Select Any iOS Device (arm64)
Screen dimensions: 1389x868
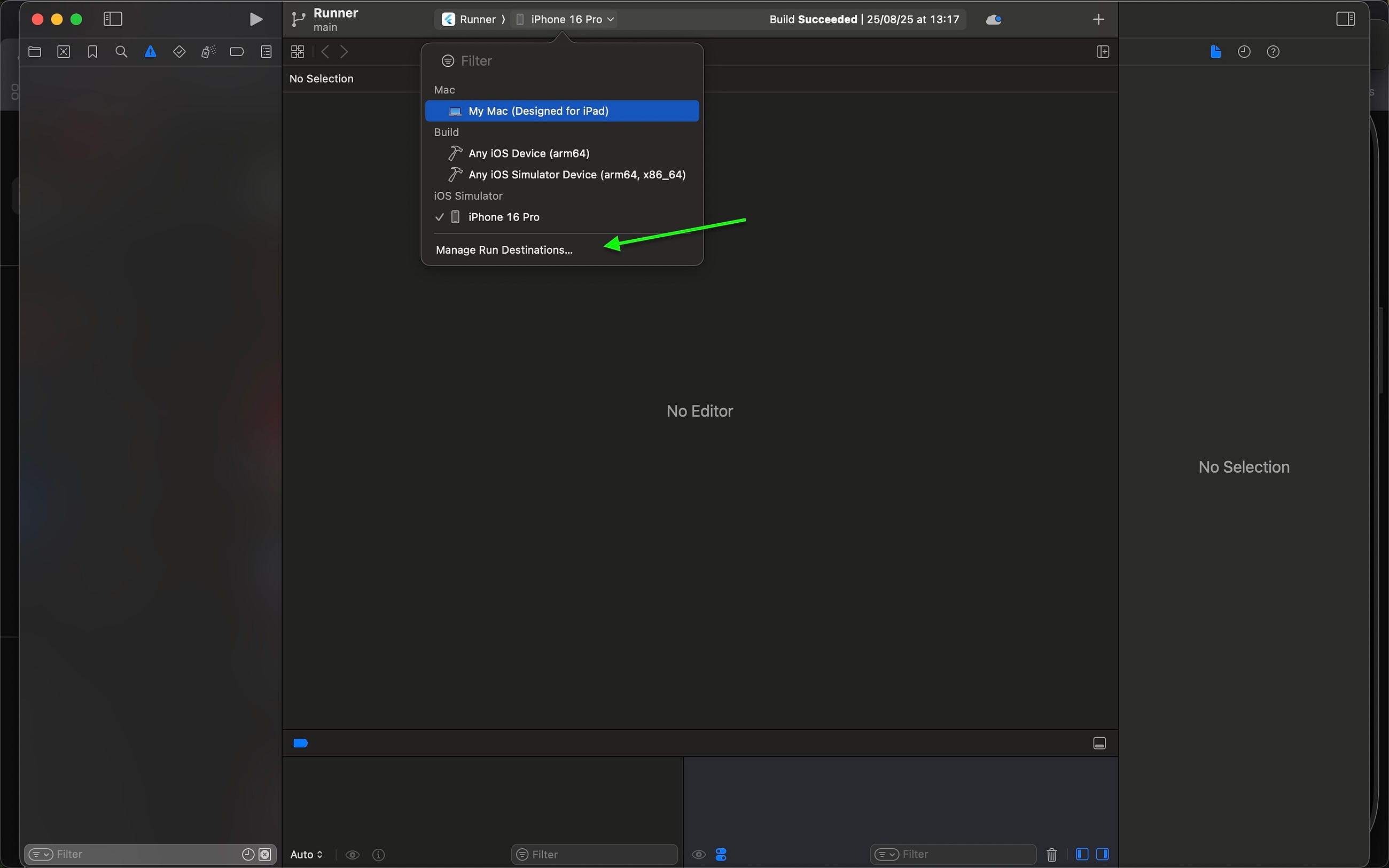click(x=562, y=153)
